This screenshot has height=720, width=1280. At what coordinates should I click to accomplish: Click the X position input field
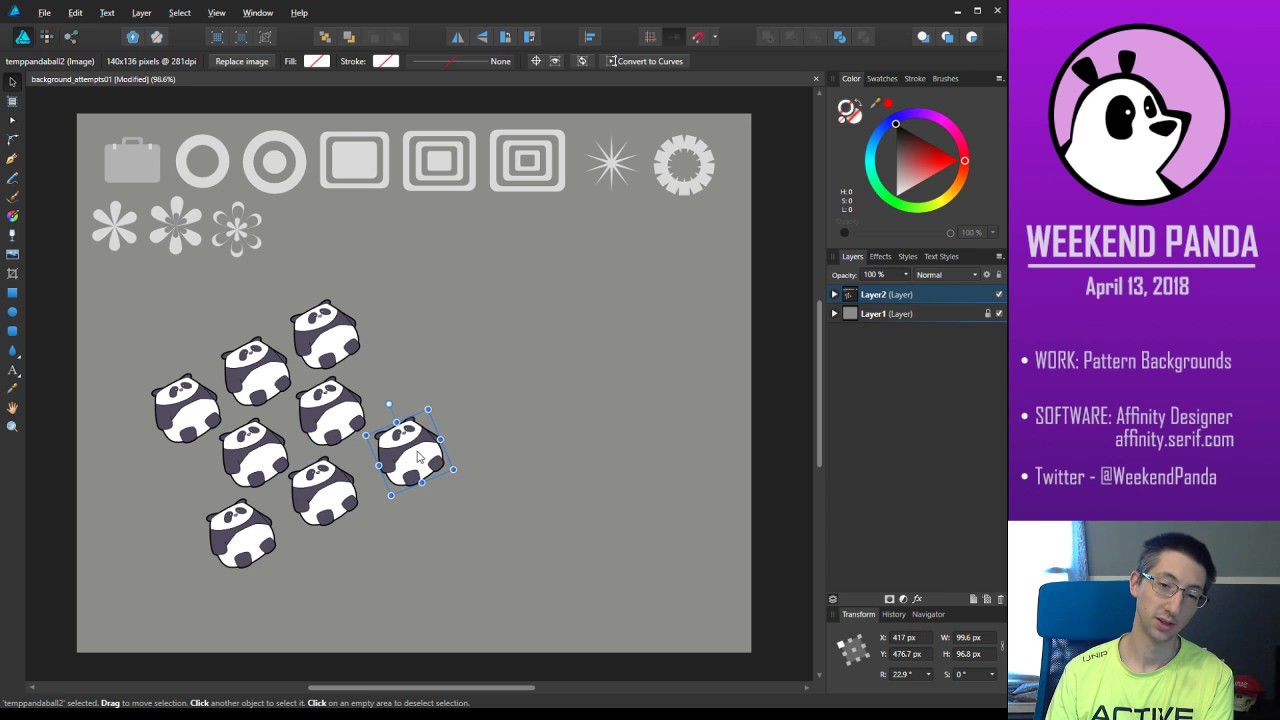[910, 638]
